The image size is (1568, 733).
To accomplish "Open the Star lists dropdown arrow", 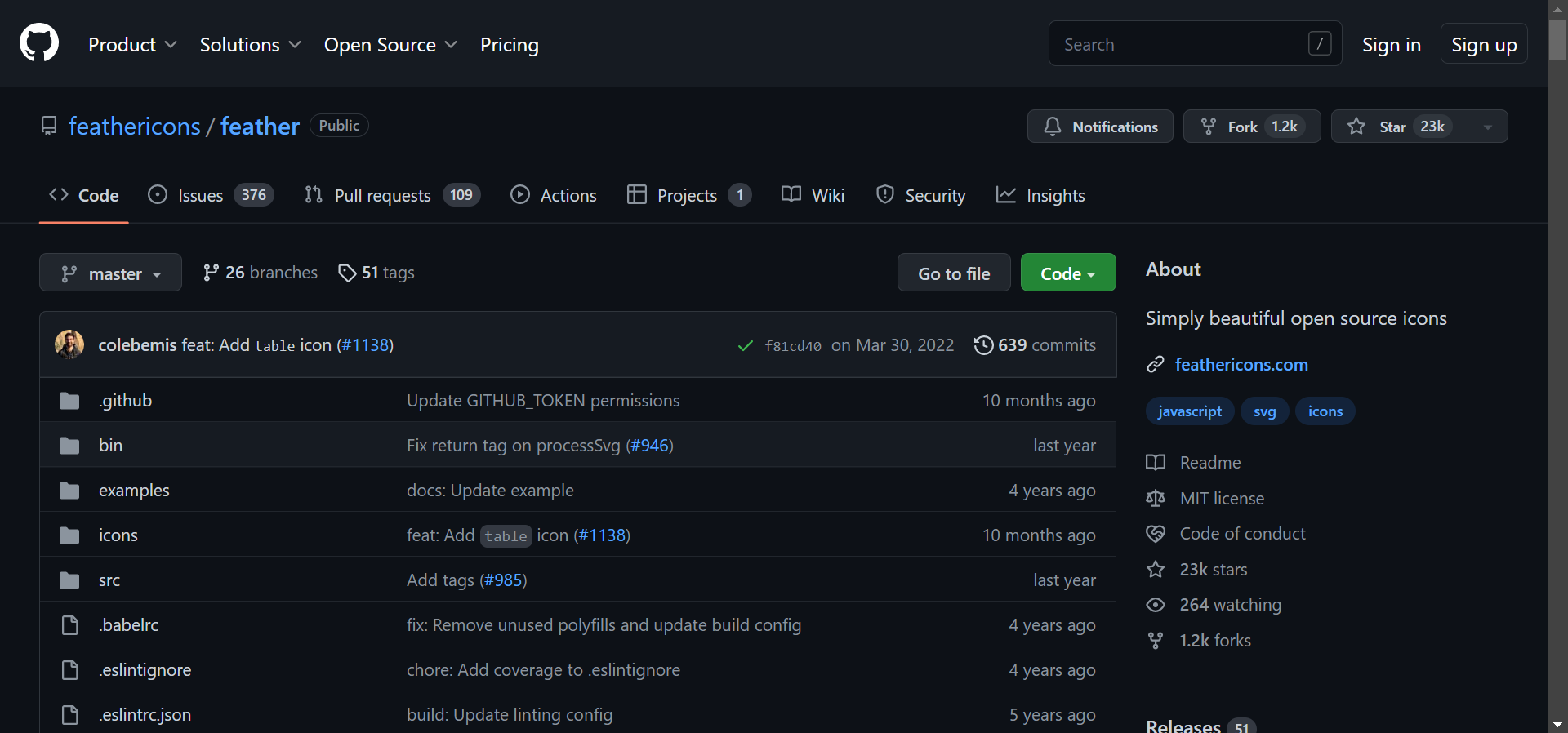I will (x=1488, y=127).
